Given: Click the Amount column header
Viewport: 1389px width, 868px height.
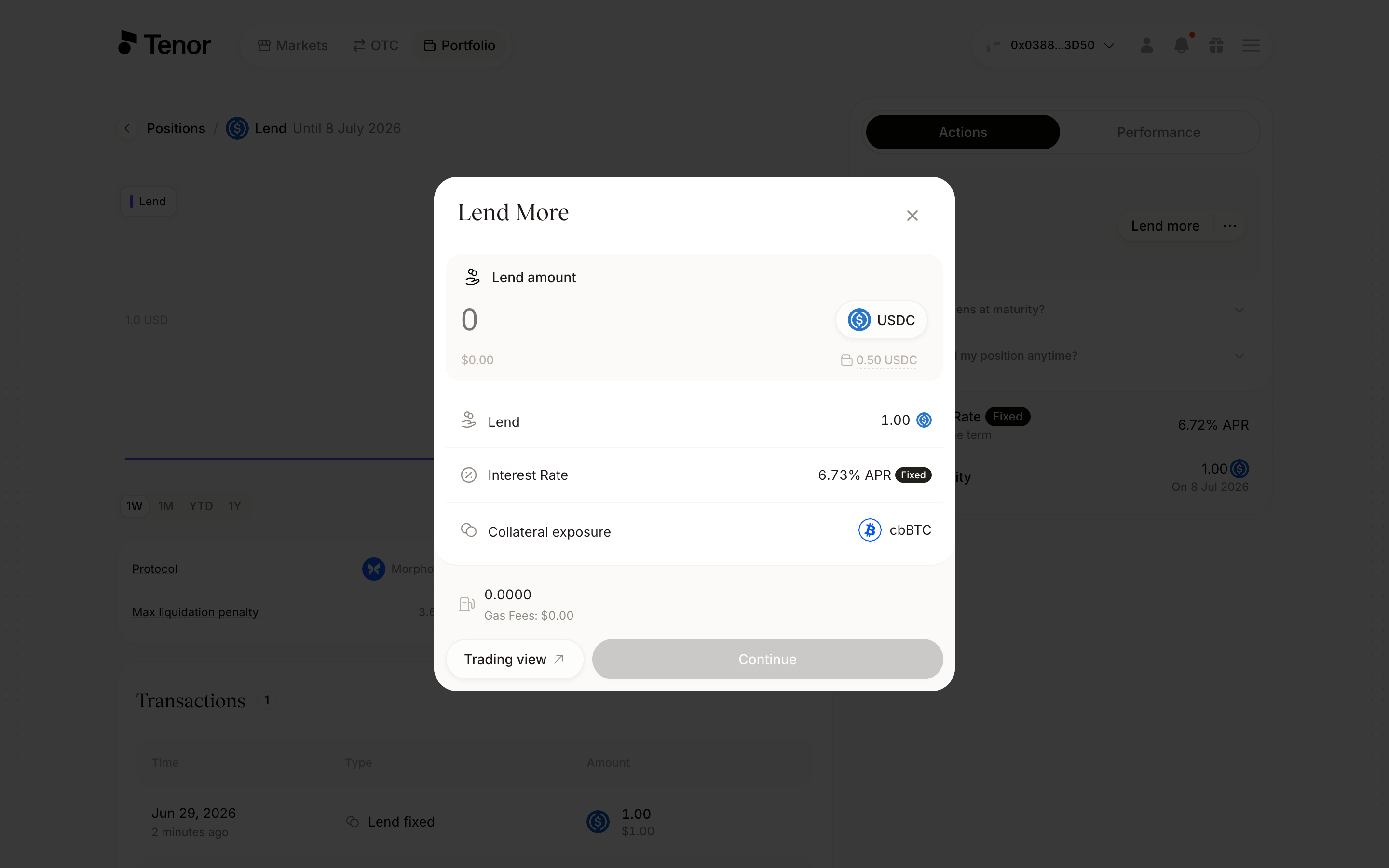Looking at the screenshot, I should 608,762.
